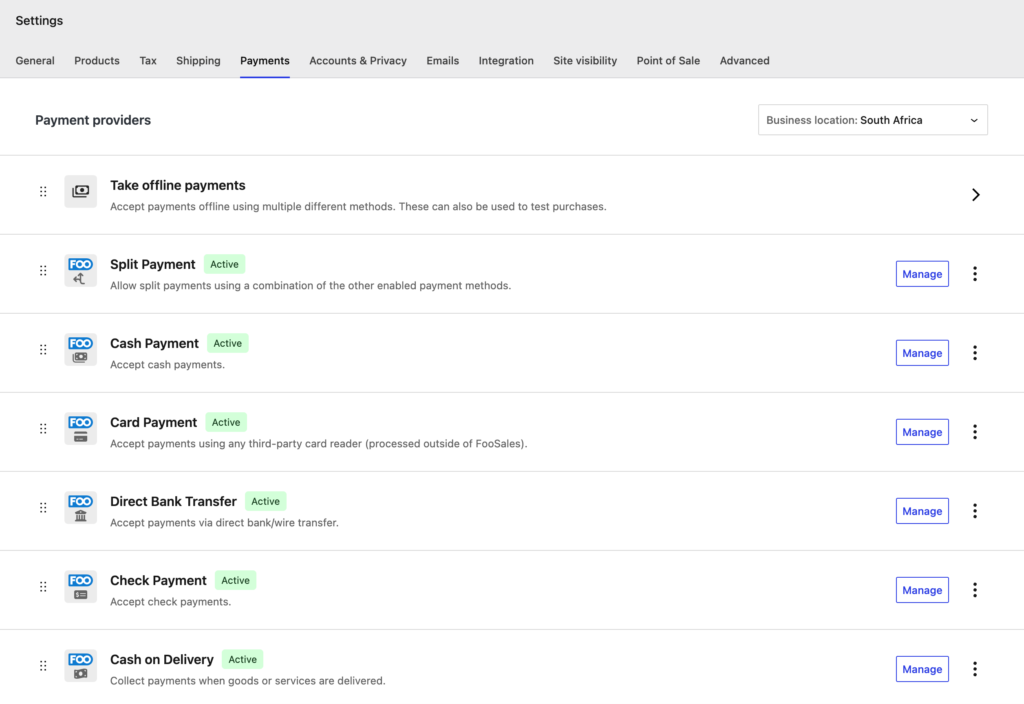The image size is (1024, 704).
Task: Click the Active badge next to Split Payment
Action: [x=224, y=264]
